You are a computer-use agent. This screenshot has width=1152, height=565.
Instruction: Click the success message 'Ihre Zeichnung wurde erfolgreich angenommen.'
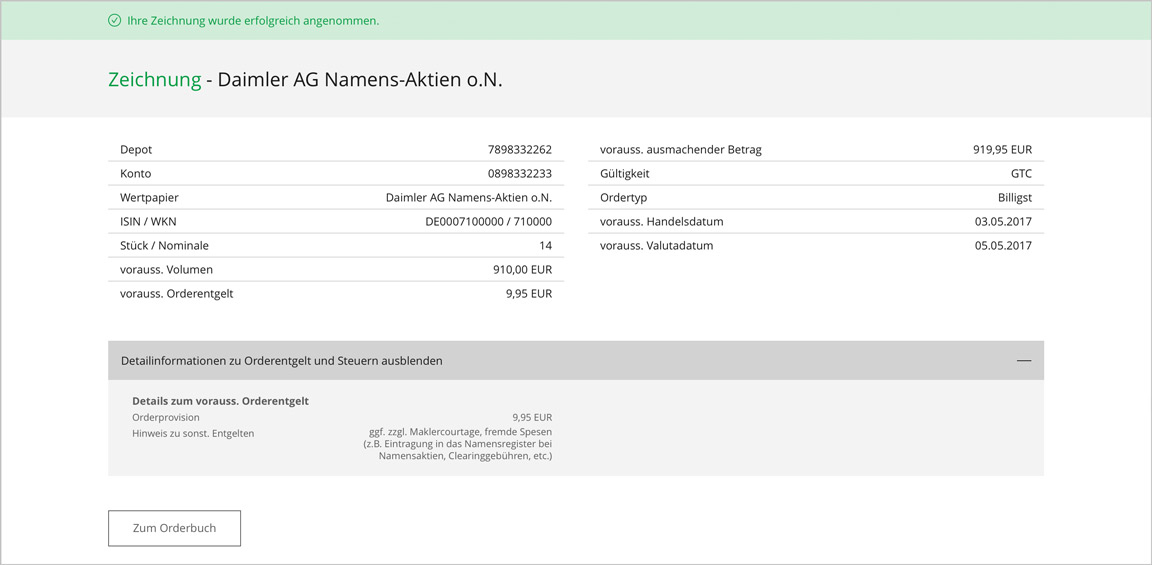pyautogui.click(x=253, y=21)
